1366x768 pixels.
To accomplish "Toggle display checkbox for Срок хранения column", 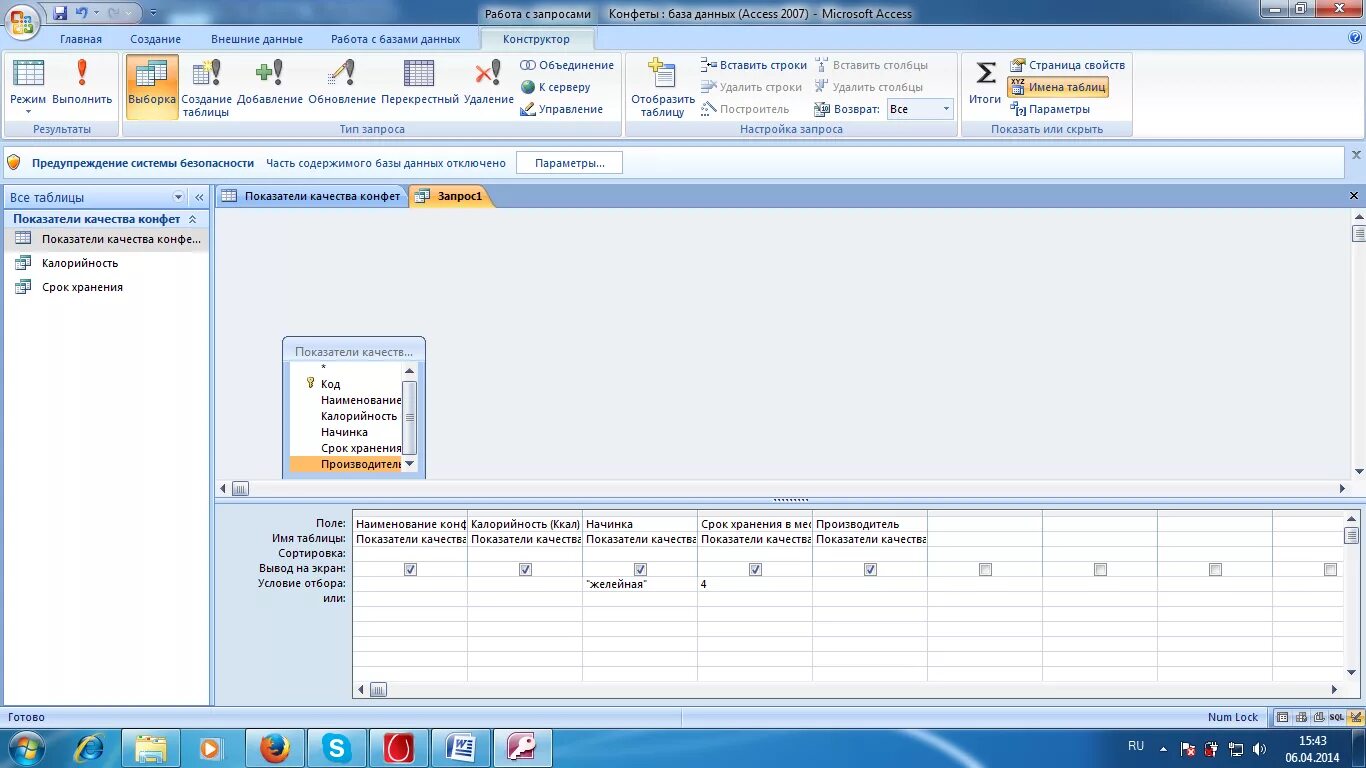I will [755, 569].
